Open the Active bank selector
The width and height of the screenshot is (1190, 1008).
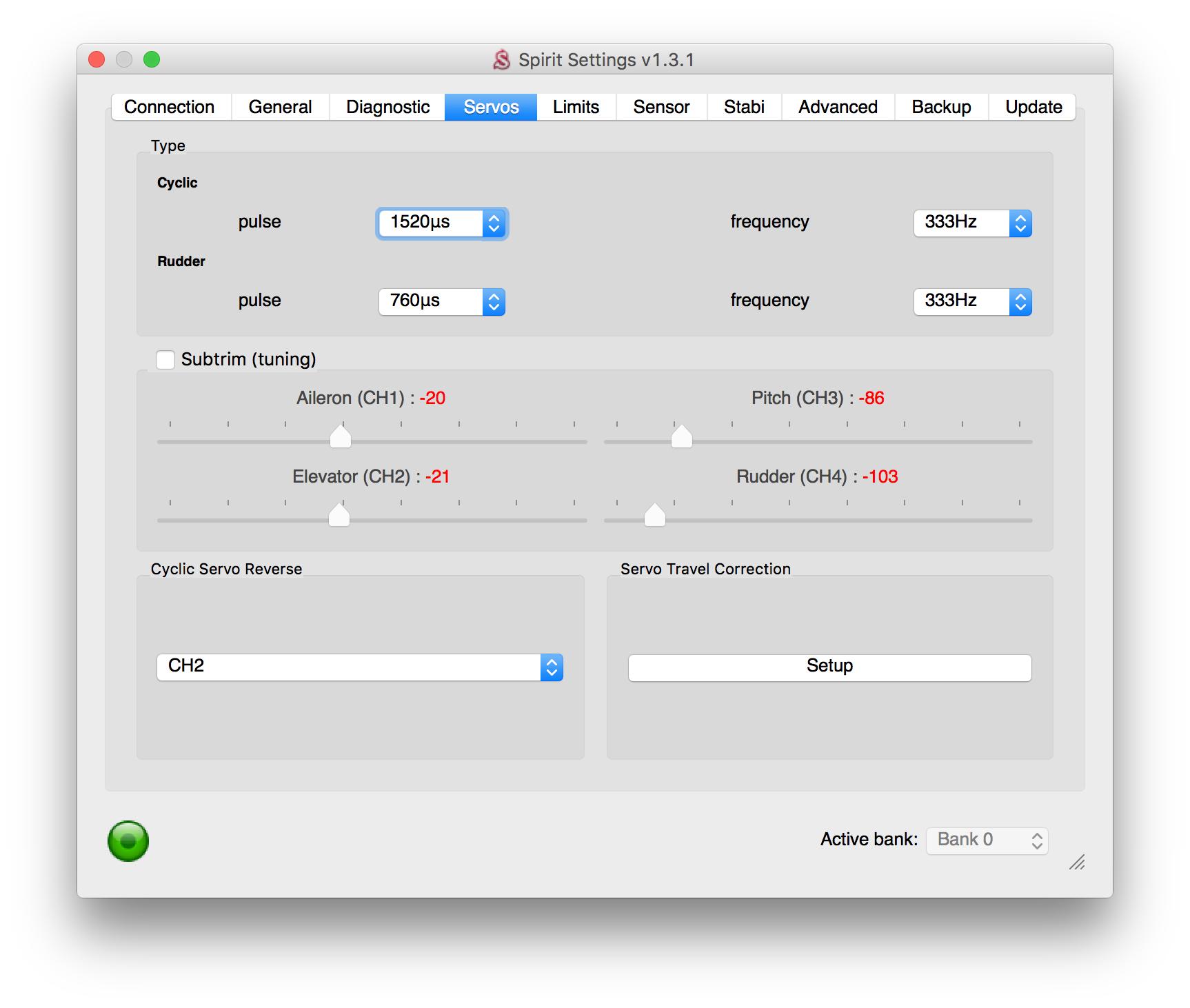click(x=987, y=840)
